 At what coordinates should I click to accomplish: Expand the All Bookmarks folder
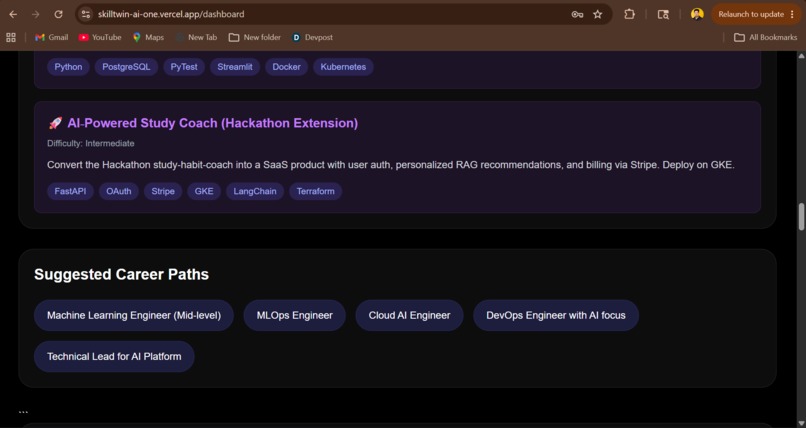pyautogui.click(x=765, y=38)
